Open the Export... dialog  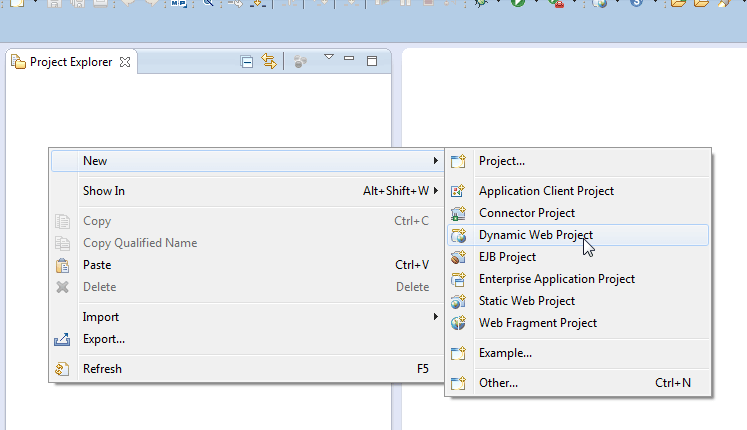[x=247, y=339]
